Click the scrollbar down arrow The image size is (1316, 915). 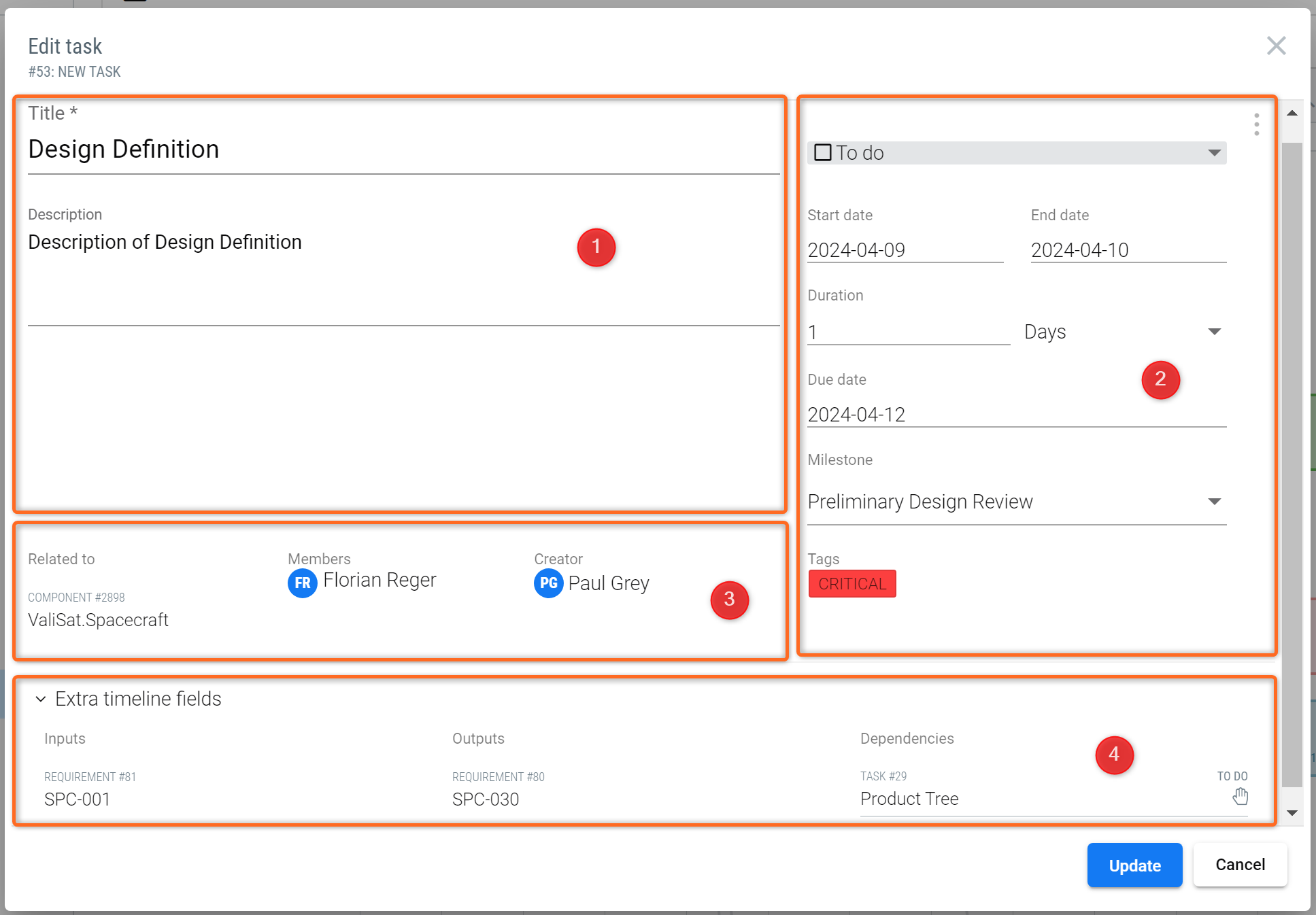(x=1292, y=813)
